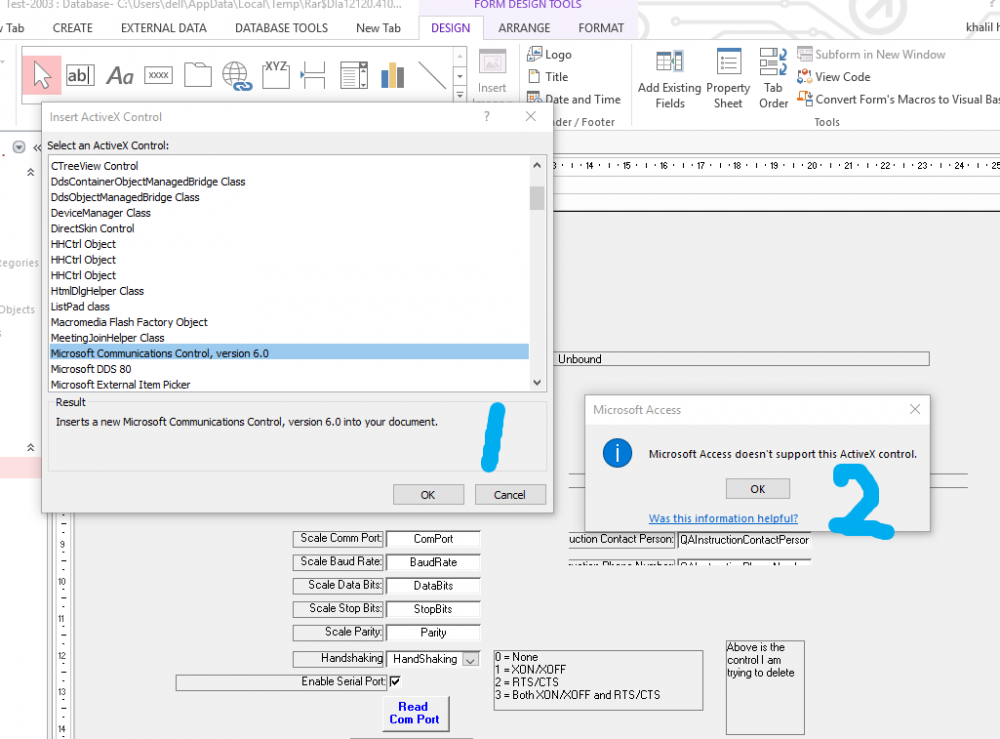Pick the Text Box control tool
The height and width of the screenshot is (739, 1000).
[80, 75]
